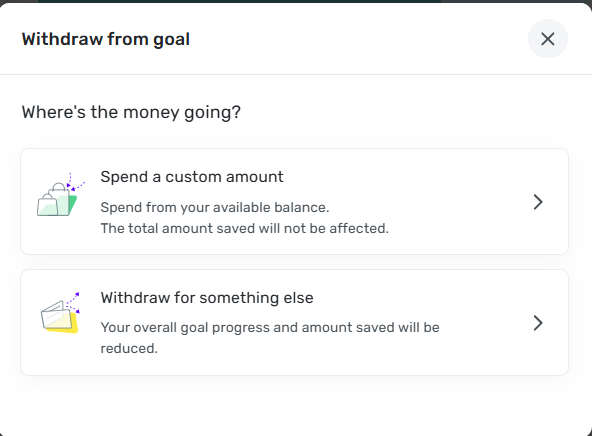The height and width of the screenshot is (436, 592).
Task: Click the wallet icon with purple arrows
Action: [x=60, y=312]
